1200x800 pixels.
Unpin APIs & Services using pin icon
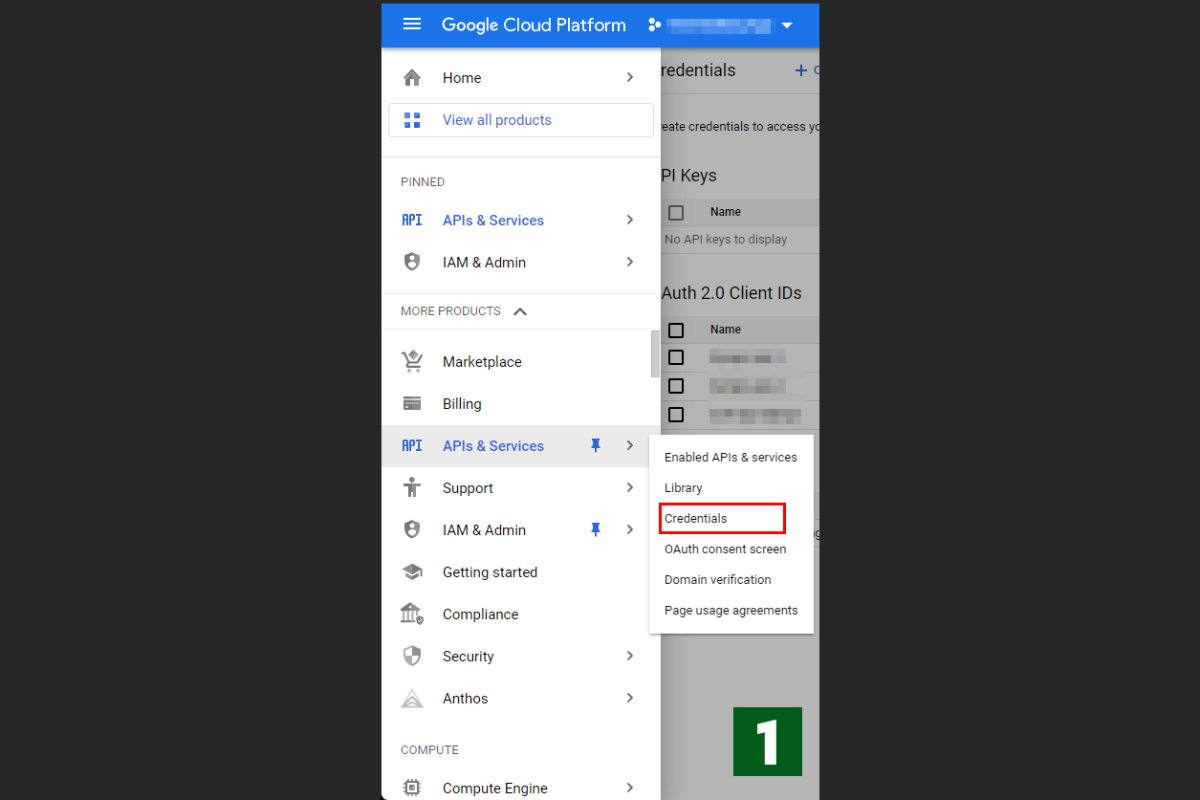596,446
